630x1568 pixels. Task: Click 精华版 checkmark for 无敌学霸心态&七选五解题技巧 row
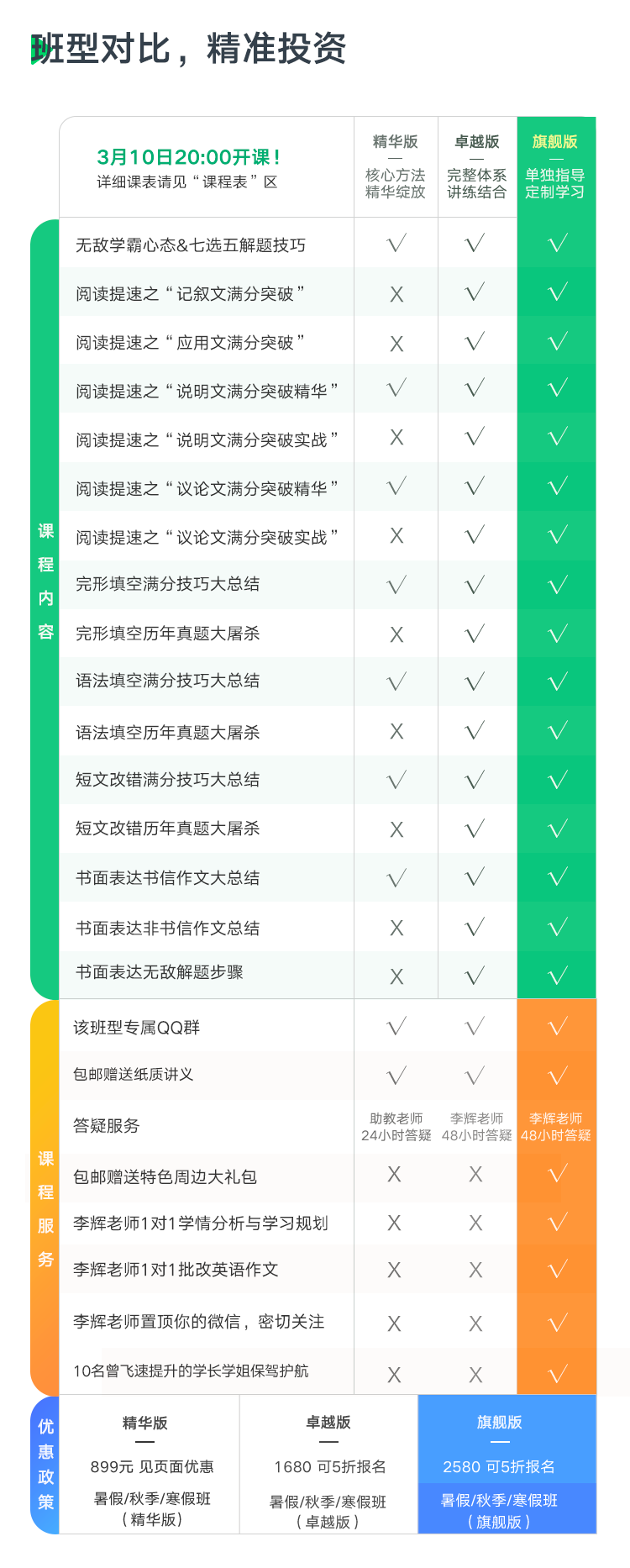point(396,244)
